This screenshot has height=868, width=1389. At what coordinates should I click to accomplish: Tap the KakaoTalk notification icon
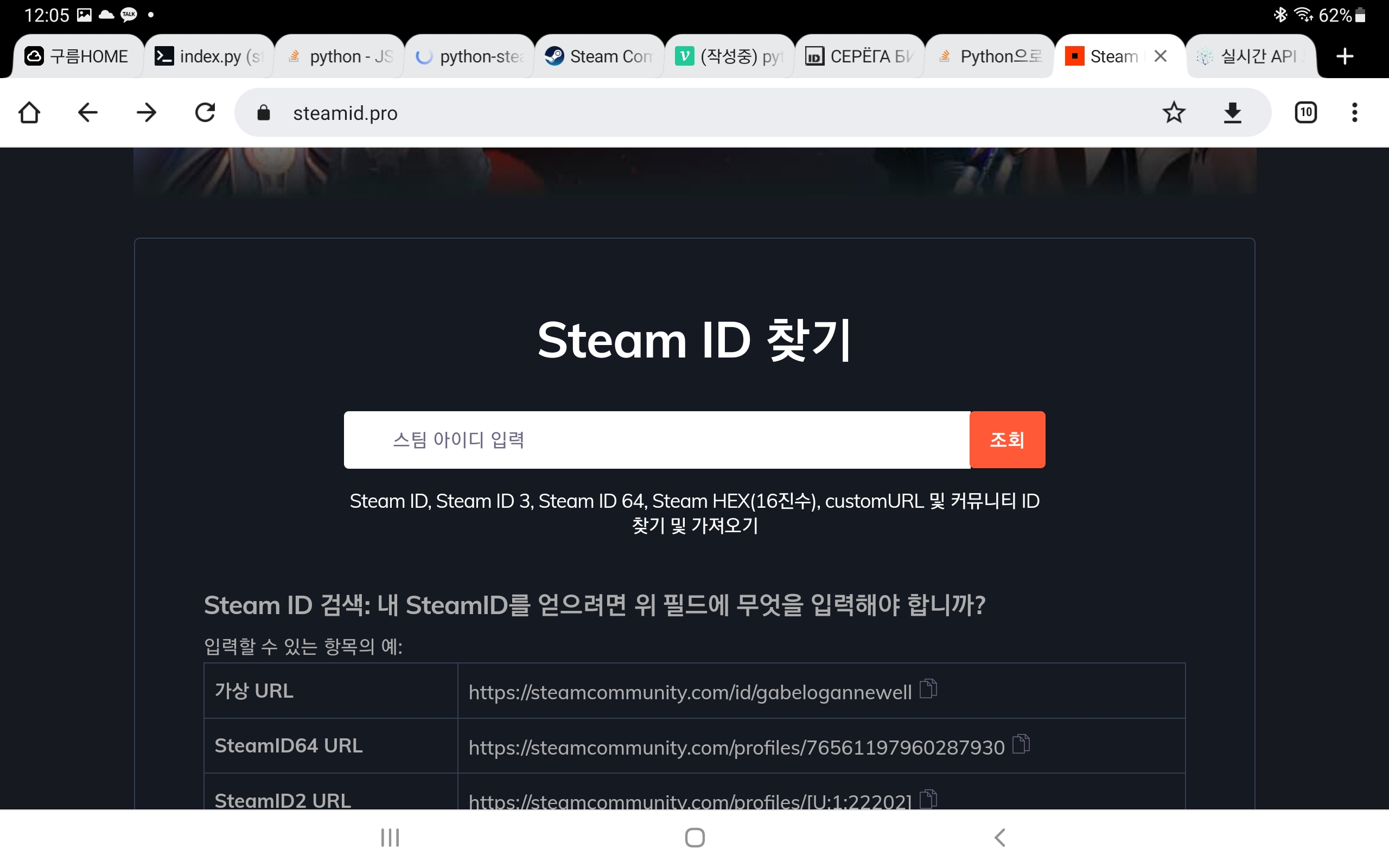coord(129,14)
